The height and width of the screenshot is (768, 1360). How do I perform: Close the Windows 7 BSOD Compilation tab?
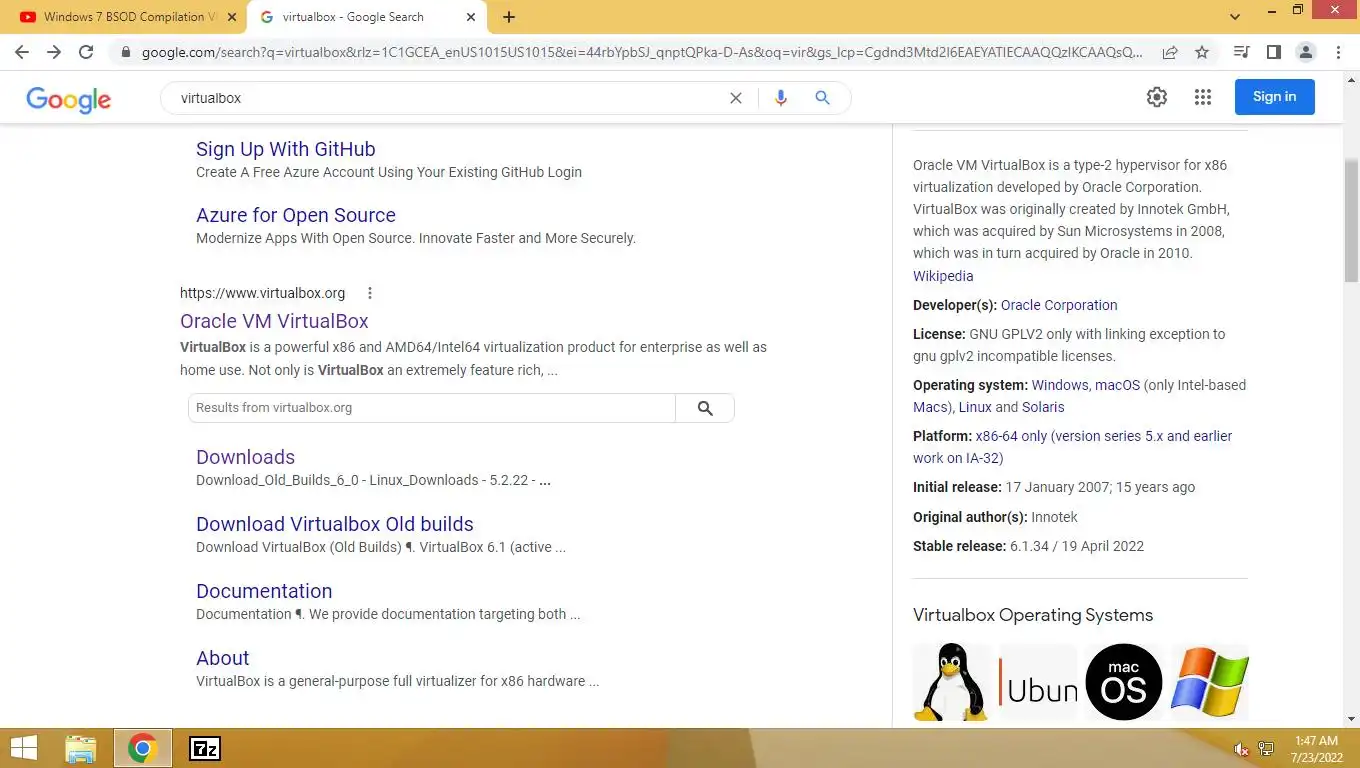(x=232, y=17)
